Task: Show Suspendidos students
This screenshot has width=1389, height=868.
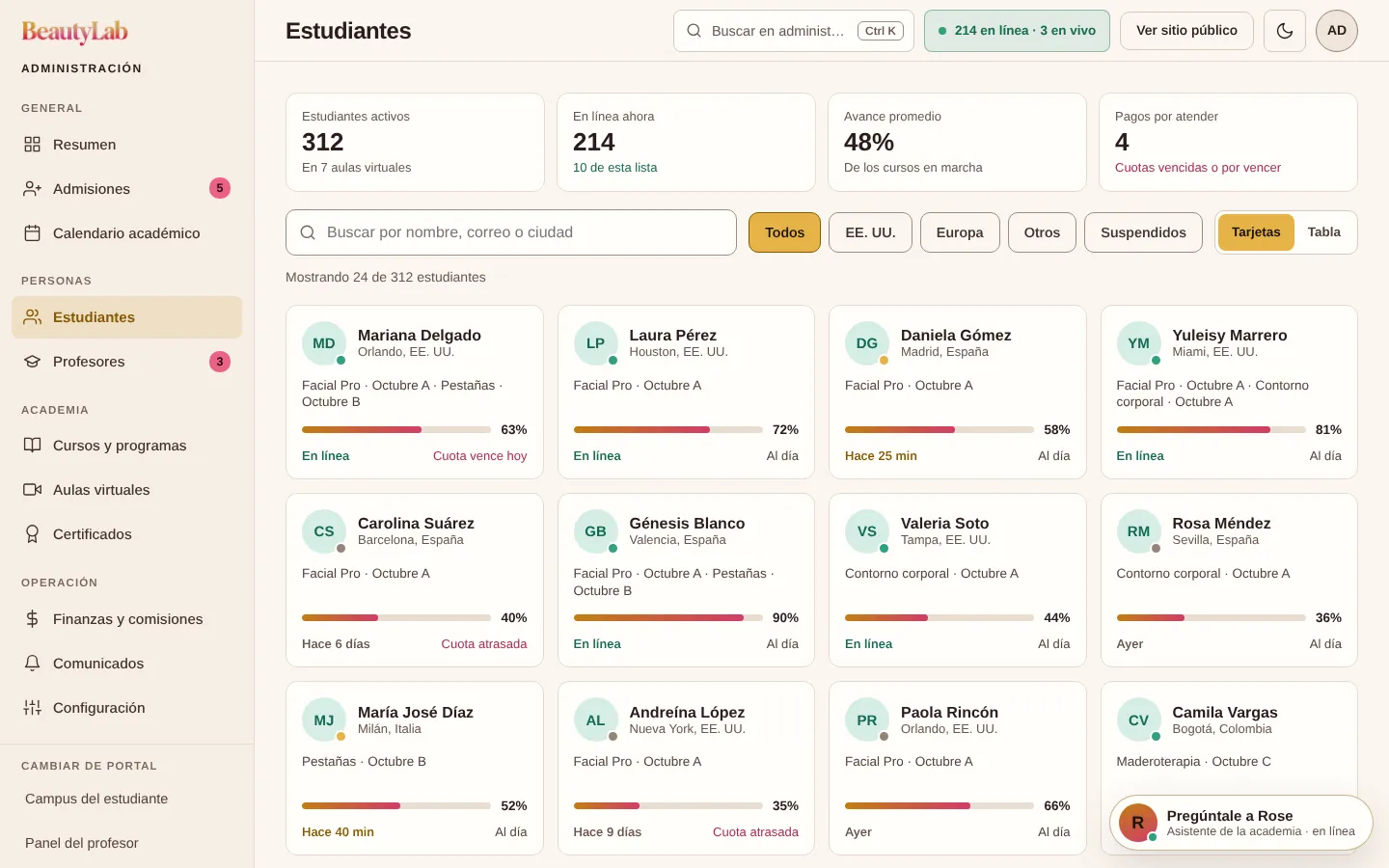Action: (x=1143, y=232)
